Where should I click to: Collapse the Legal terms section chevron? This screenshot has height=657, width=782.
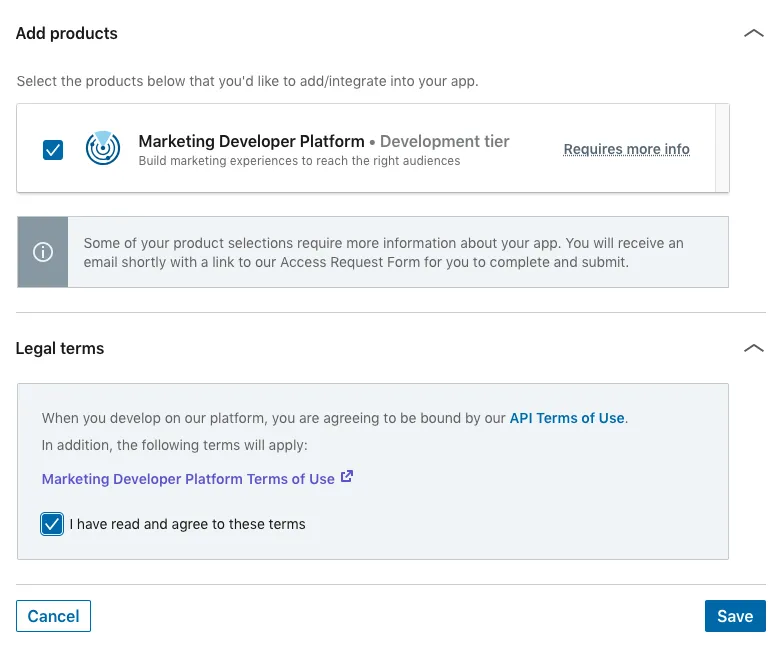[x=754, y=348]
